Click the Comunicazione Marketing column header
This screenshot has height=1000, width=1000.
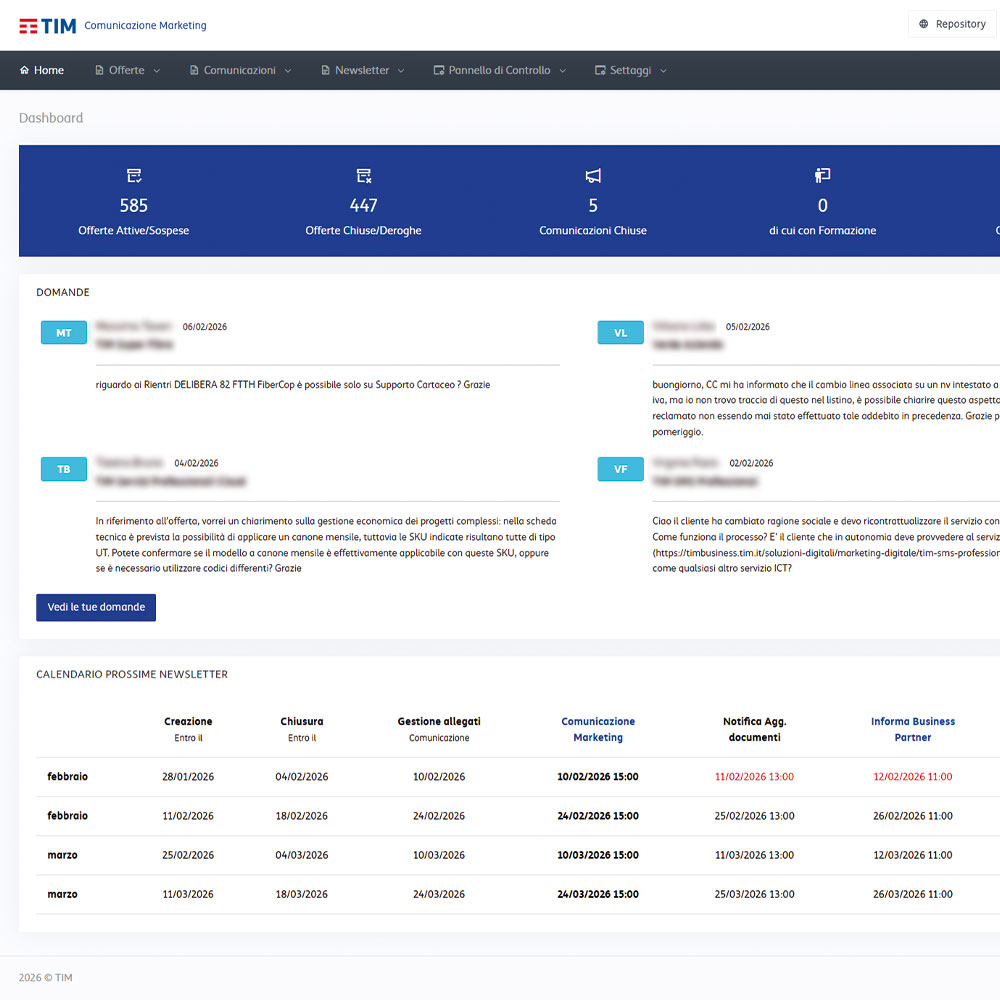[598, 729]
